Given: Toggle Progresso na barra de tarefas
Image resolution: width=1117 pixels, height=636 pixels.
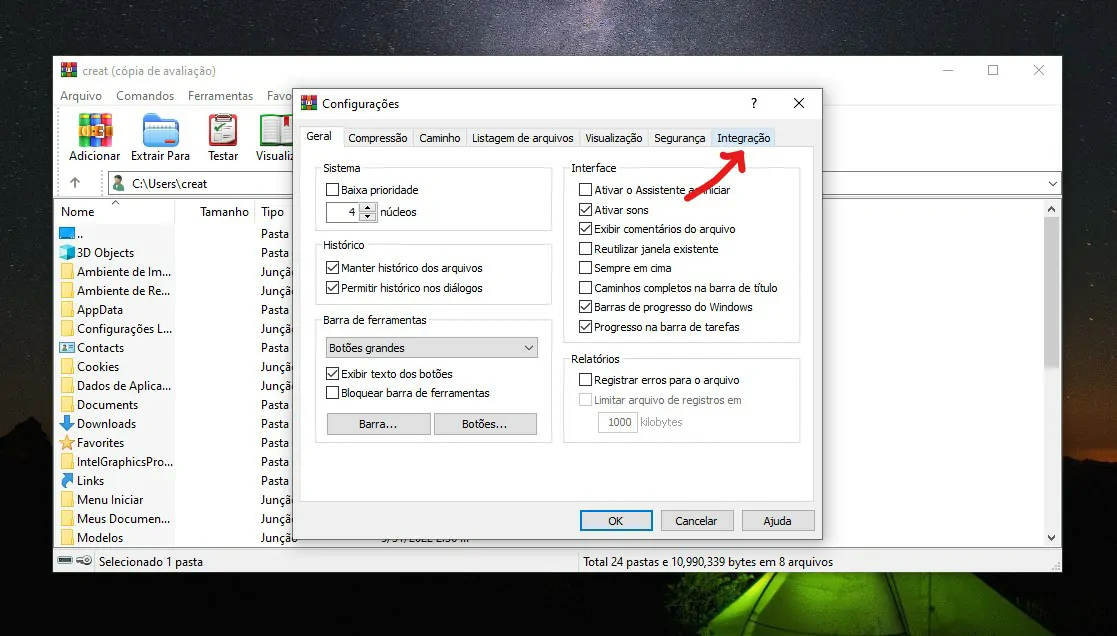Looking at the screenshot, I should (586, 327).
